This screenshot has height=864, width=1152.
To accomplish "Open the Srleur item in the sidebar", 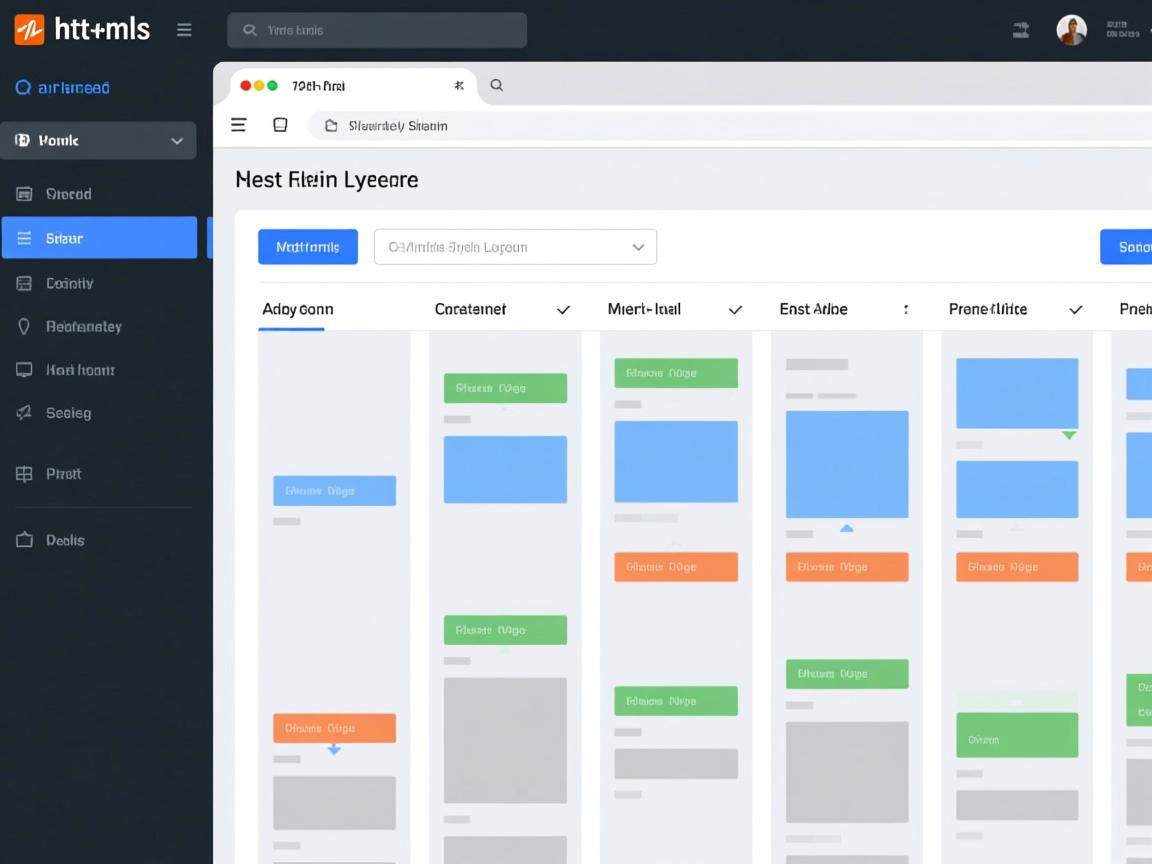I will click(99, 238).
